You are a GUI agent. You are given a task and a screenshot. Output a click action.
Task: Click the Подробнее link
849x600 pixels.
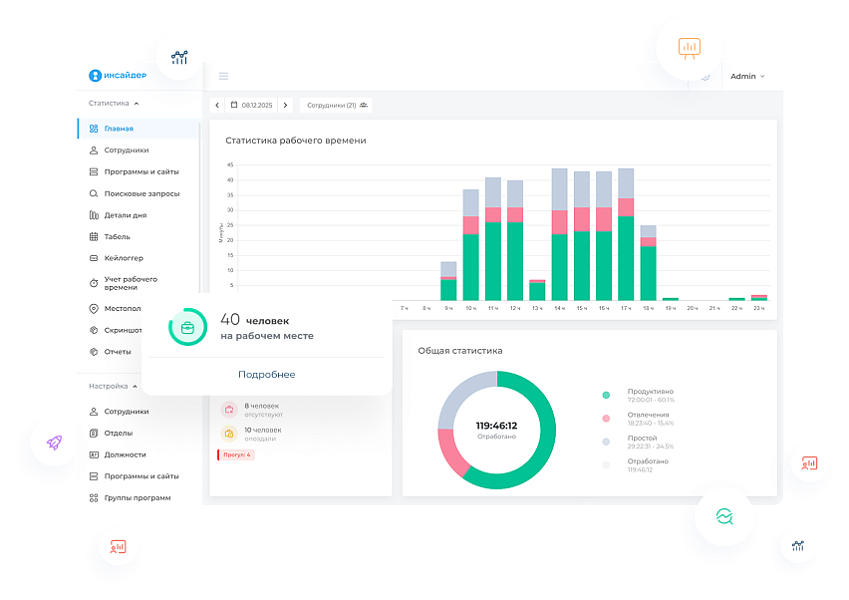[x=266, y=374]
